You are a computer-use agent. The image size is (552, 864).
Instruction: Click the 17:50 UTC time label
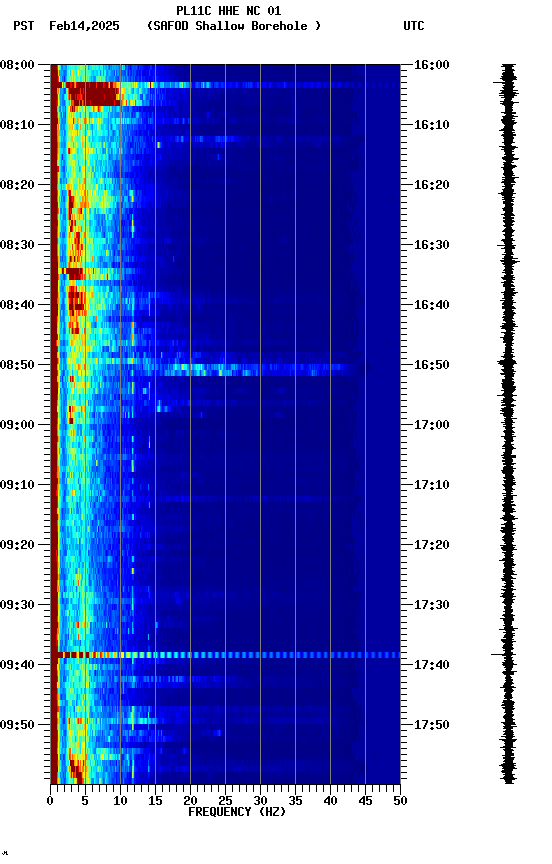[432, 725]
